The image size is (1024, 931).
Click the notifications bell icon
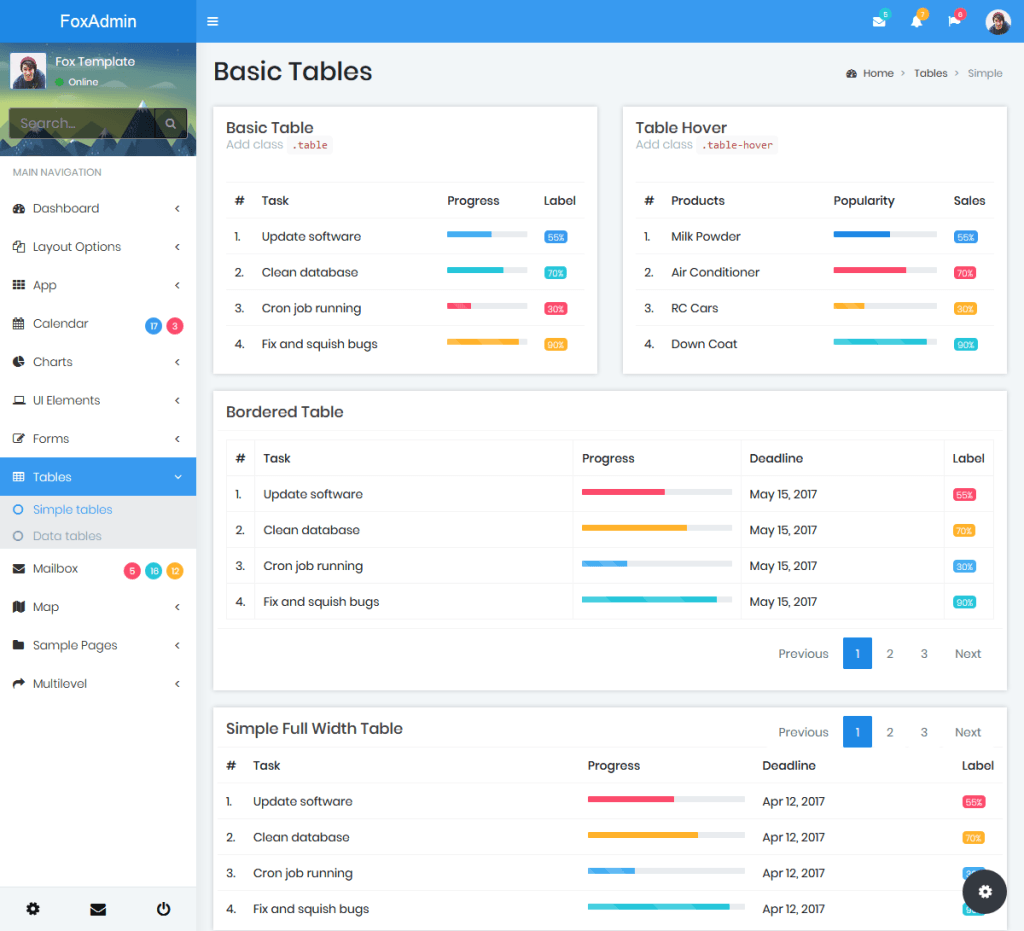point(917,20)
